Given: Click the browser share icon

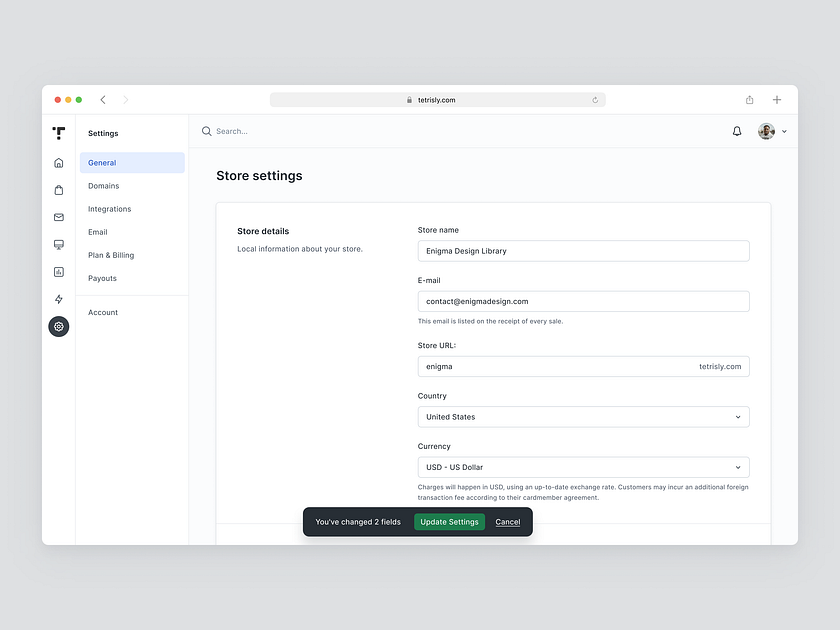Looking at the screenshot, I should coord(749,100).
